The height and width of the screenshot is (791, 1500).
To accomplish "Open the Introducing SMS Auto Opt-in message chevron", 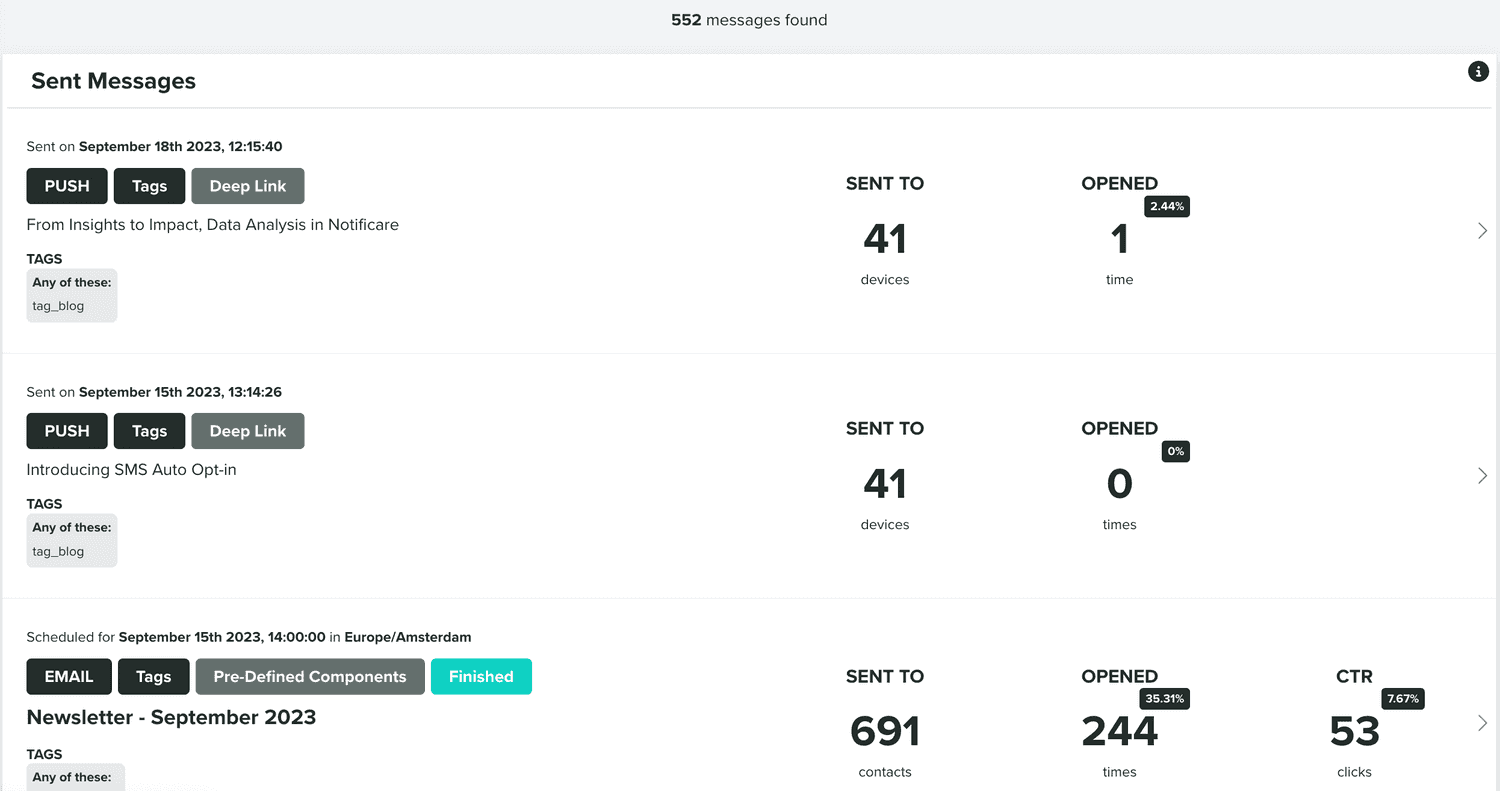I will (x=1482, y=476).
